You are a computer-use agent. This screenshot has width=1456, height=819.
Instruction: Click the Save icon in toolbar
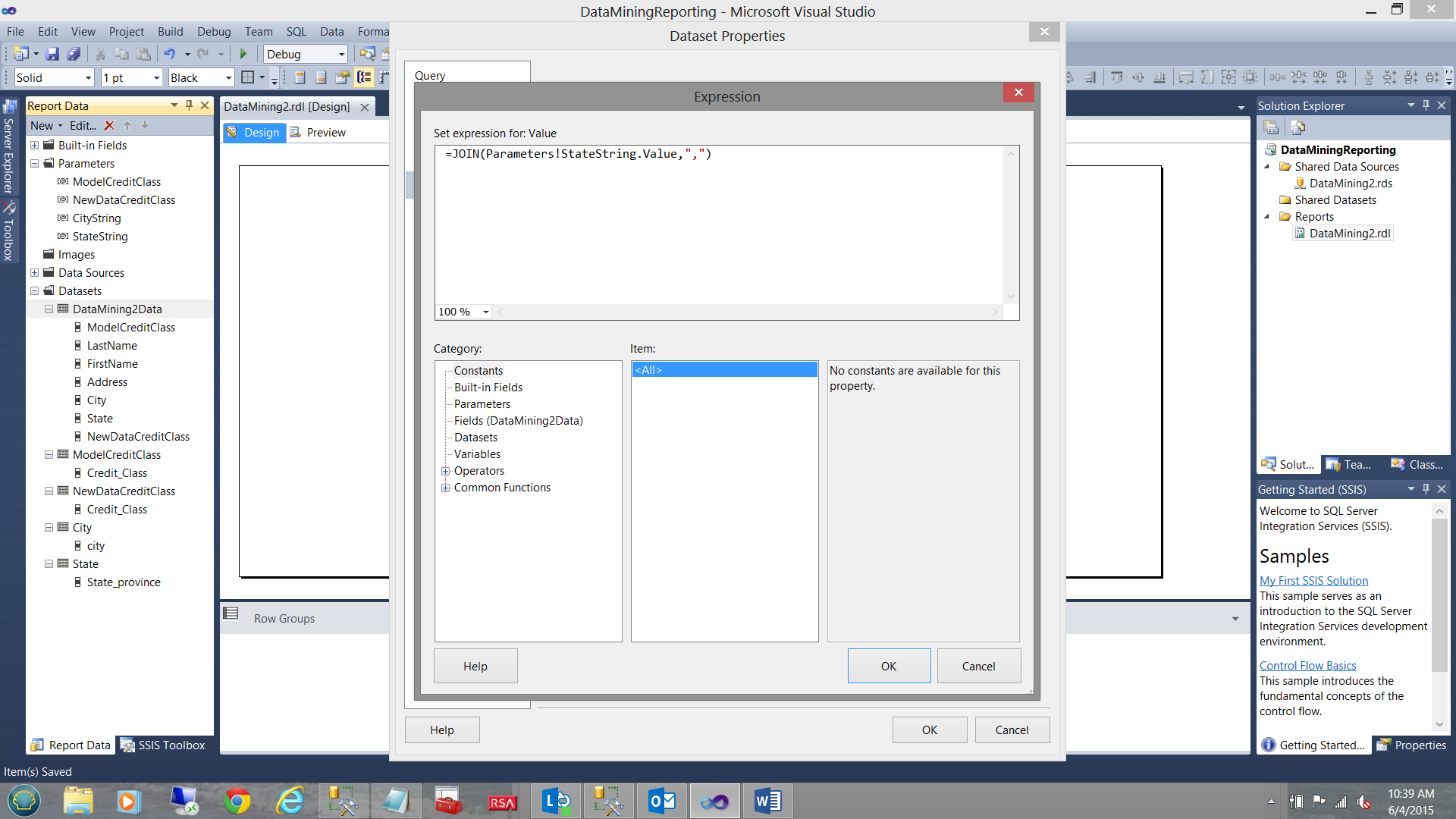click(52, 54)
